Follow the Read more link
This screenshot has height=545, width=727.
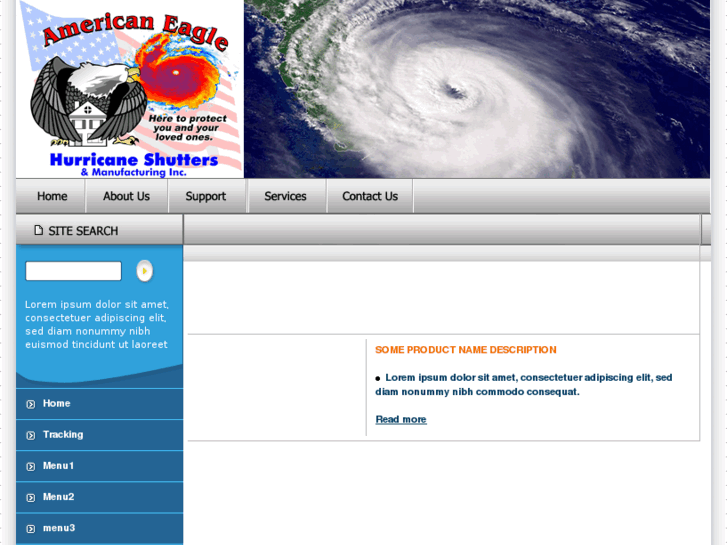(401, 419)
